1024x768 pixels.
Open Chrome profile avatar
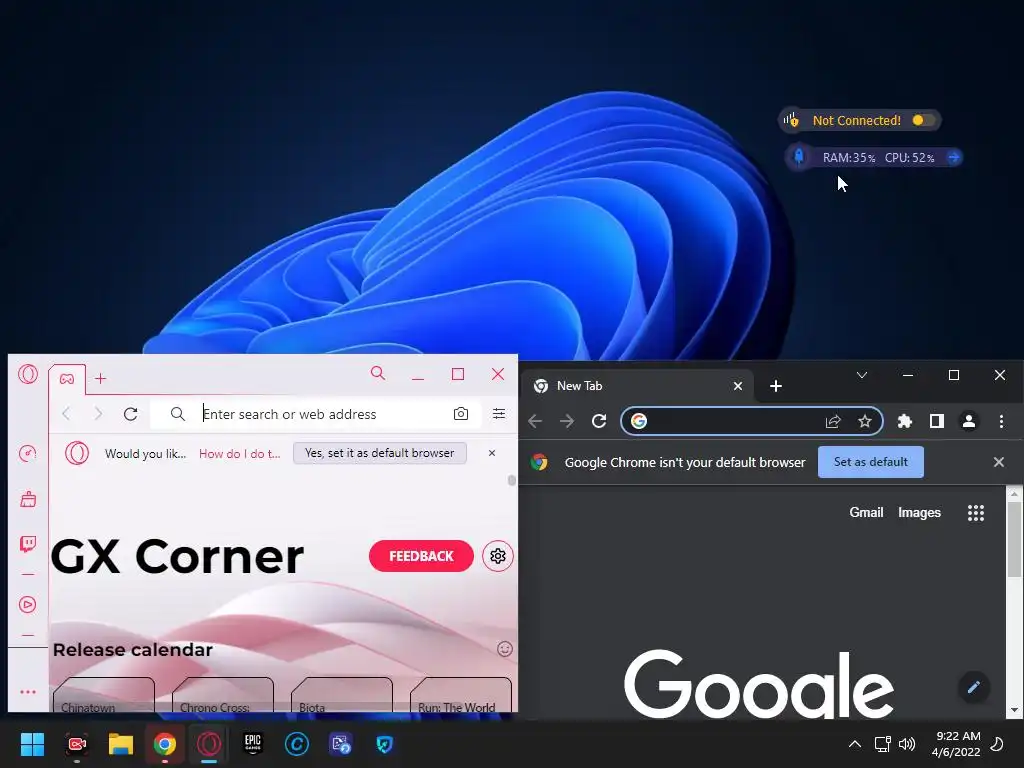tap(969, 421)
